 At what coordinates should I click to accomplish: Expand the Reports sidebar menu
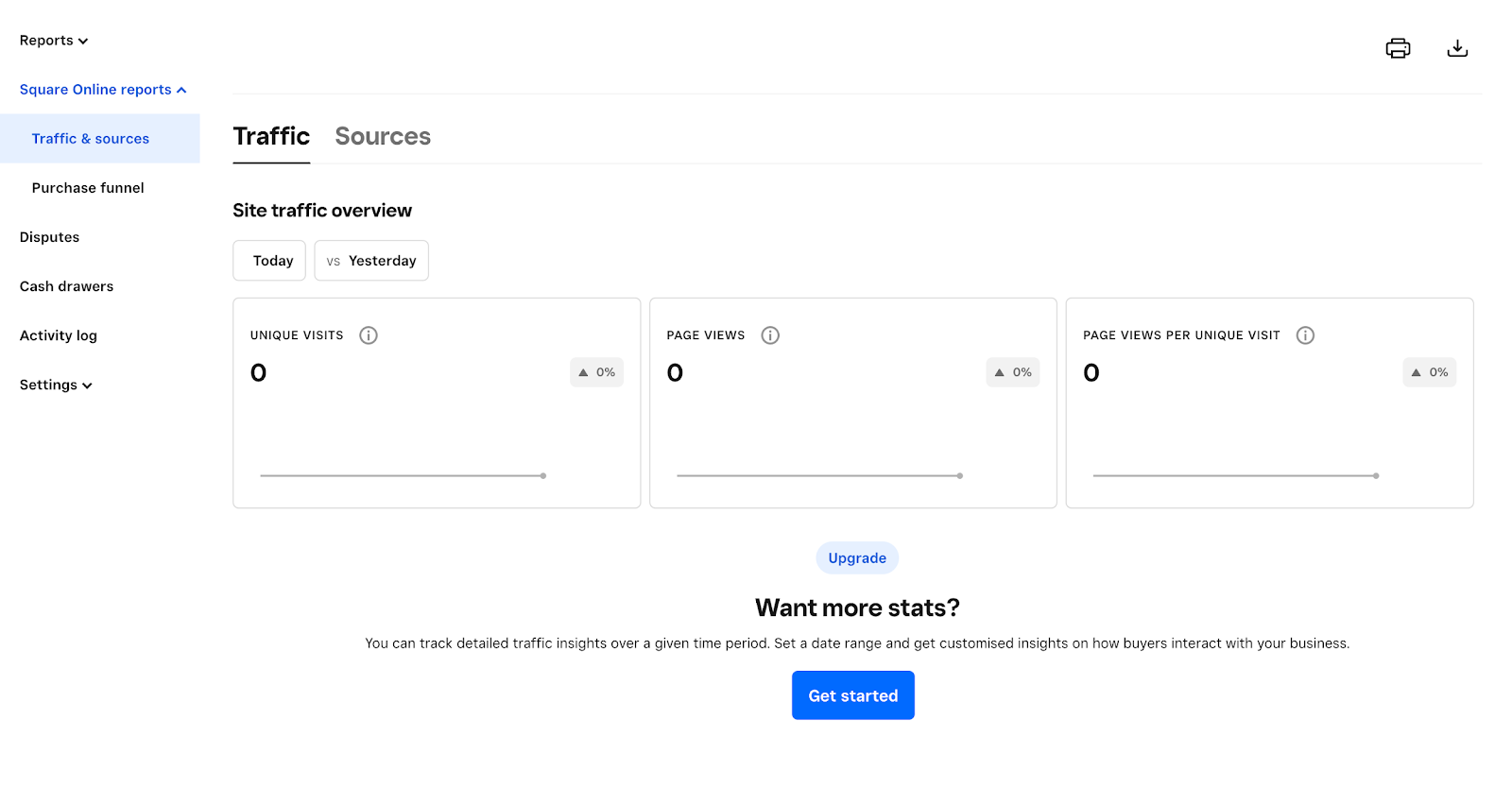click(x=54, y=41)
